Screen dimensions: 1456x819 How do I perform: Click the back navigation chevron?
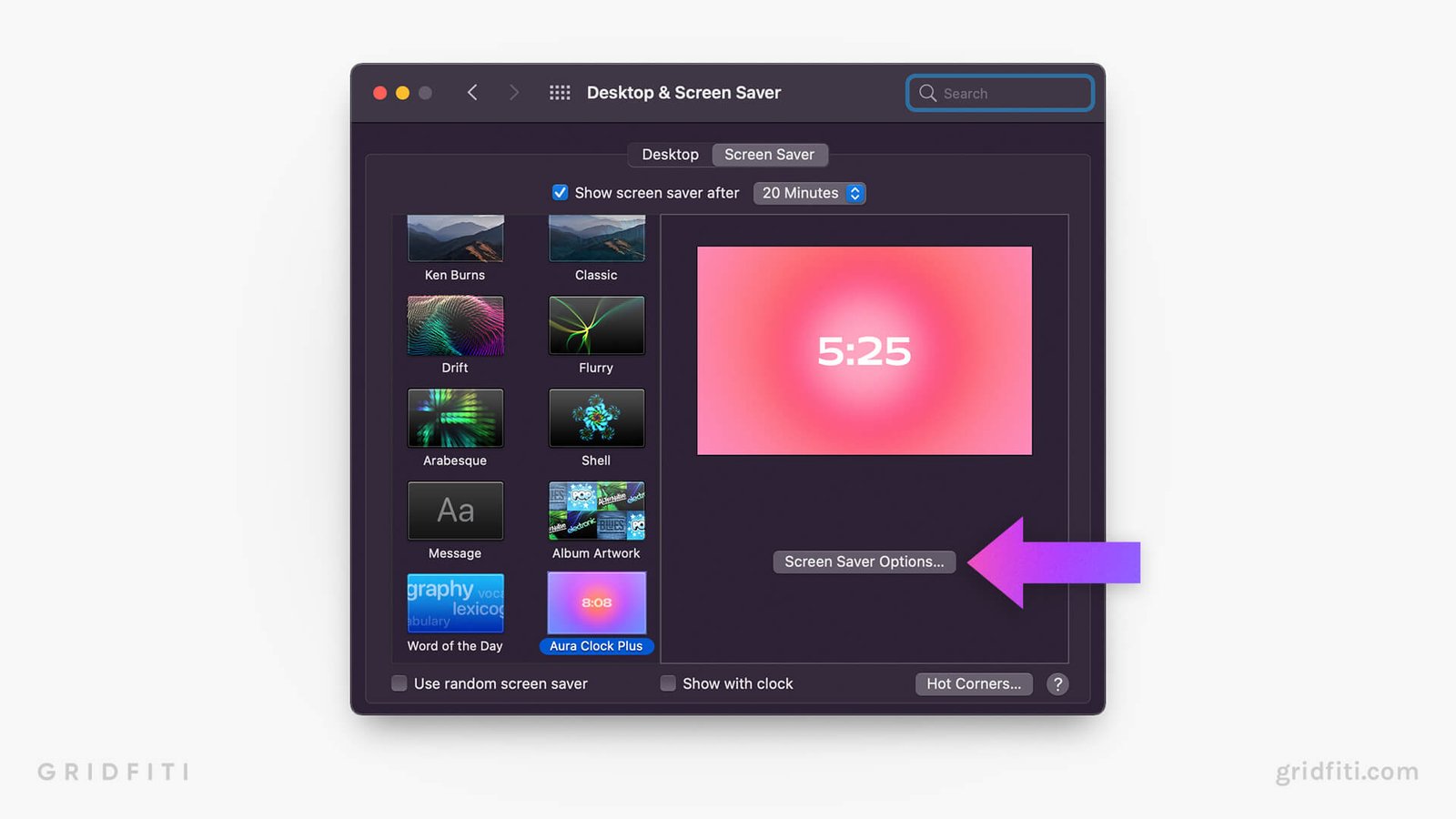pyautogui.click(x=472, y=93)
